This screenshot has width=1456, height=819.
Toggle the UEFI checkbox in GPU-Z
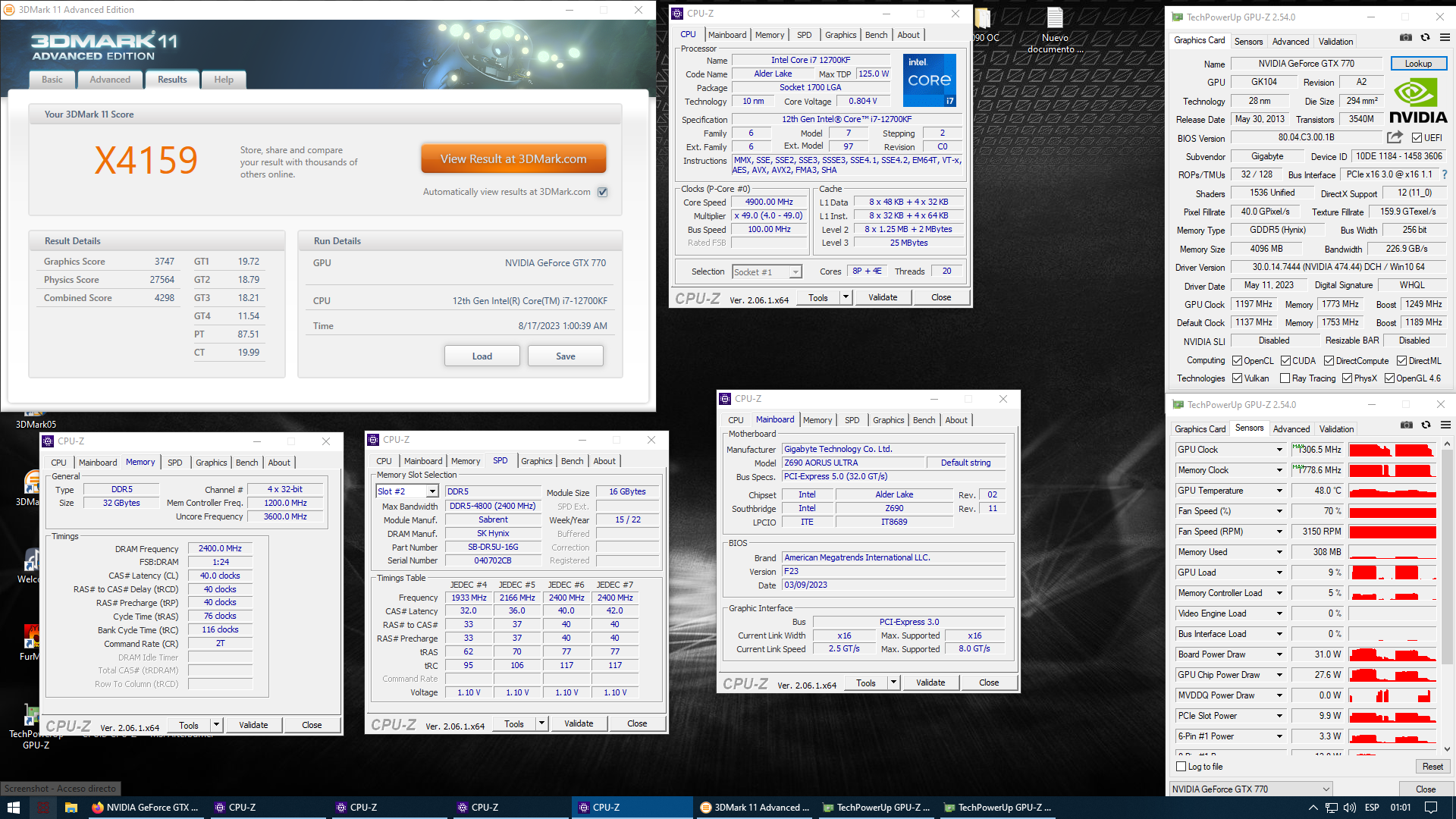[x=1417, y=138]
